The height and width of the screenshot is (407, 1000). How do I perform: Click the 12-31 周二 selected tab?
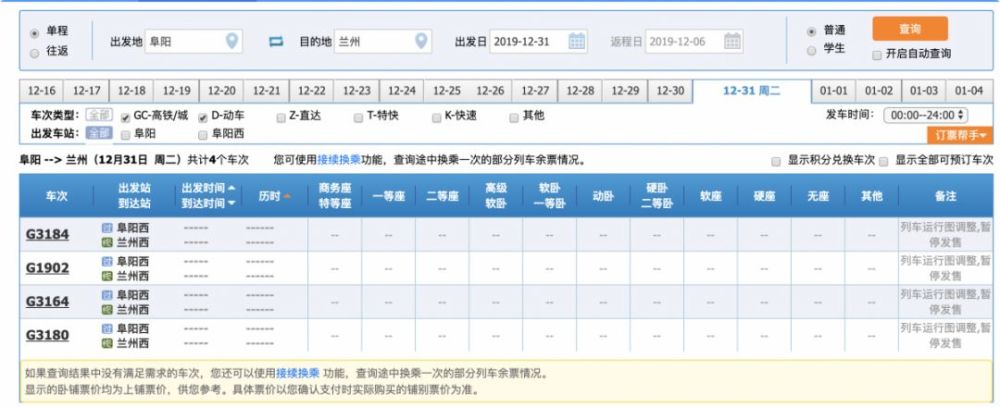click(751, 91)
